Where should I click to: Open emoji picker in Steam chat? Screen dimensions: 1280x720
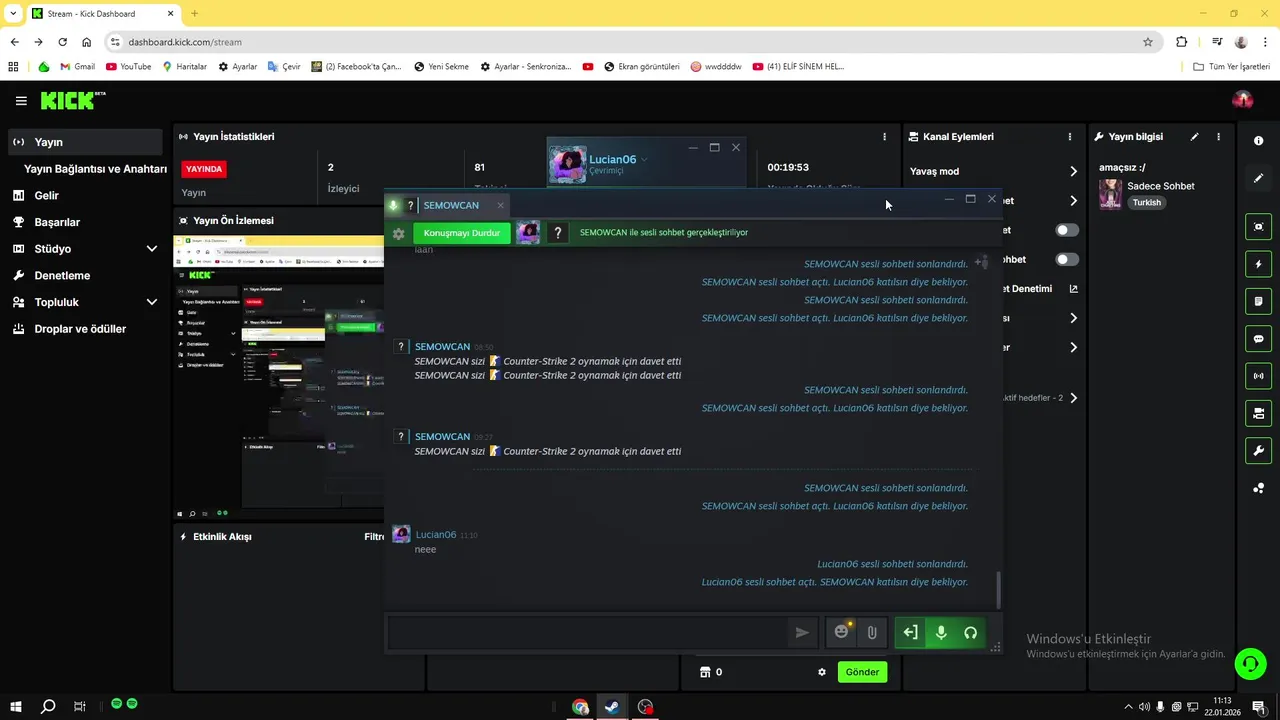[842, 632]
